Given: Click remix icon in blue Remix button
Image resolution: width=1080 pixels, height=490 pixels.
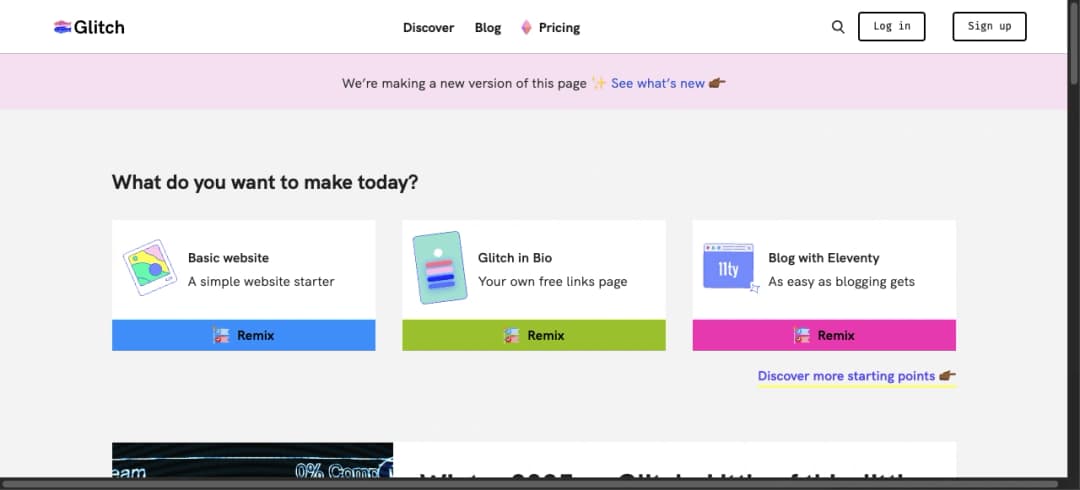Looking at the screenshot, I should coord(220,336).
